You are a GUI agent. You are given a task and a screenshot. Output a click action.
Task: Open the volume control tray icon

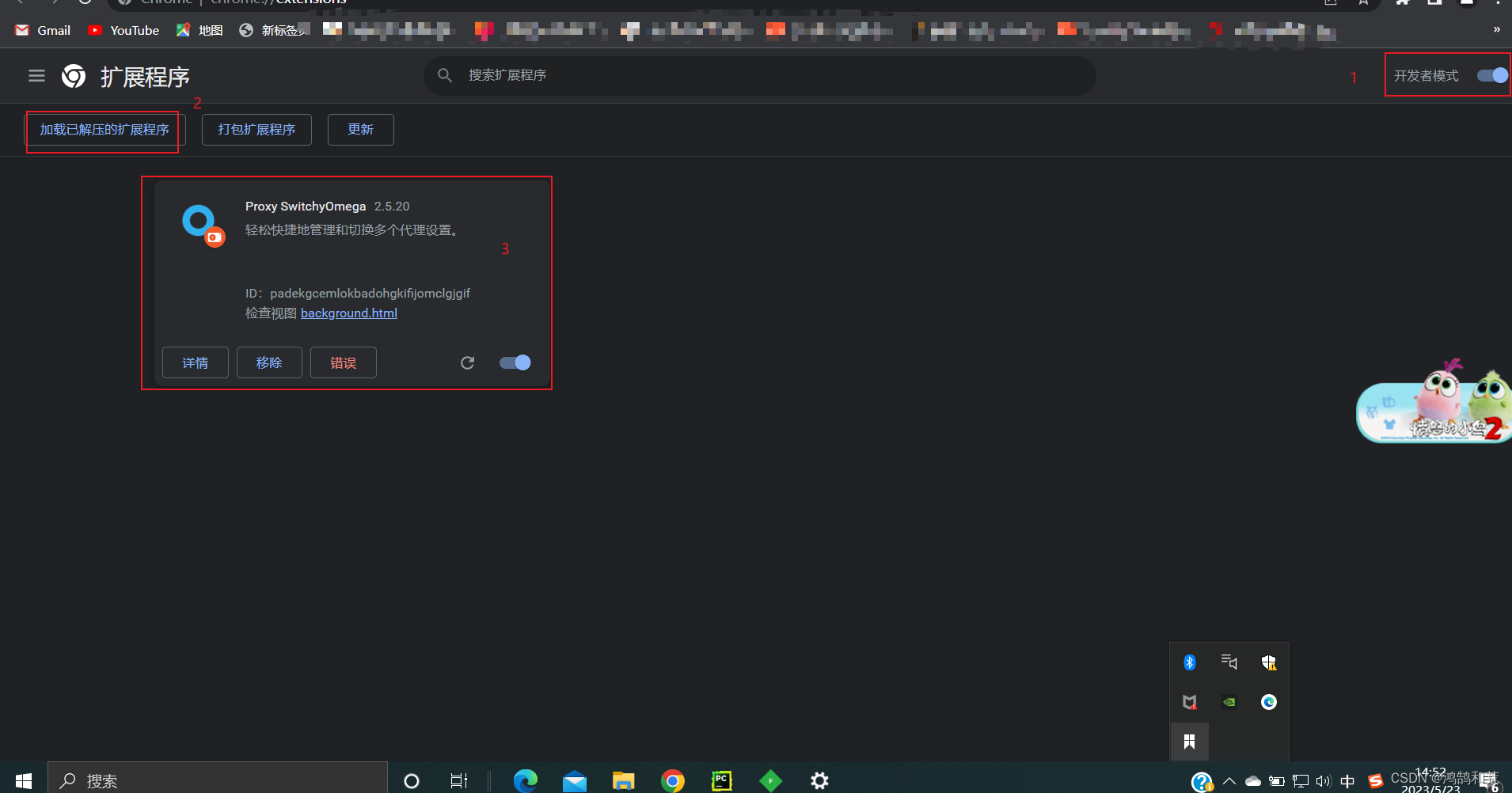tap(1324, 781)
